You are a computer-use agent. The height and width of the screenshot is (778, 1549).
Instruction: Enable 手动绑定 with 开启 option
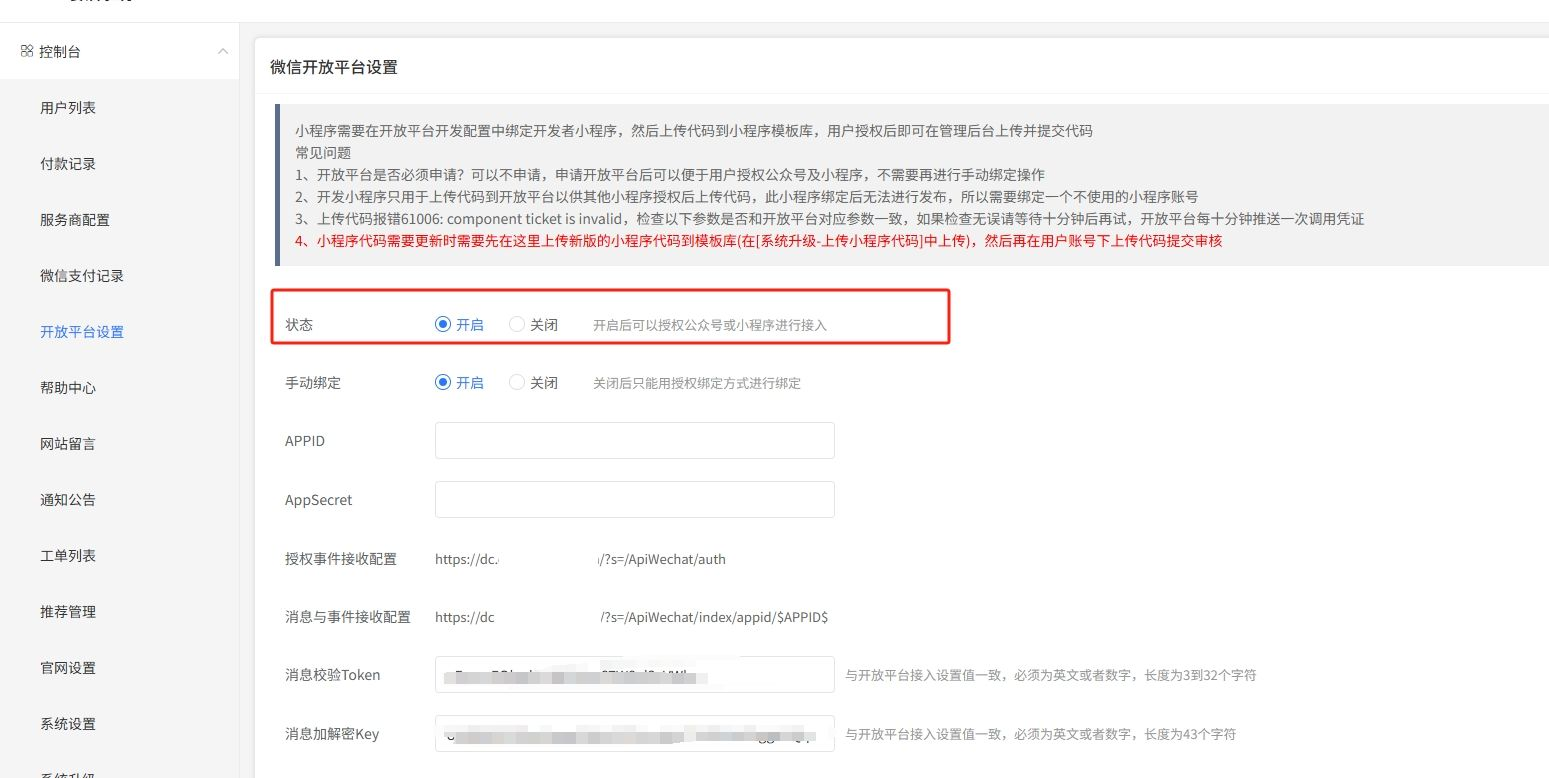coord(443,383)
